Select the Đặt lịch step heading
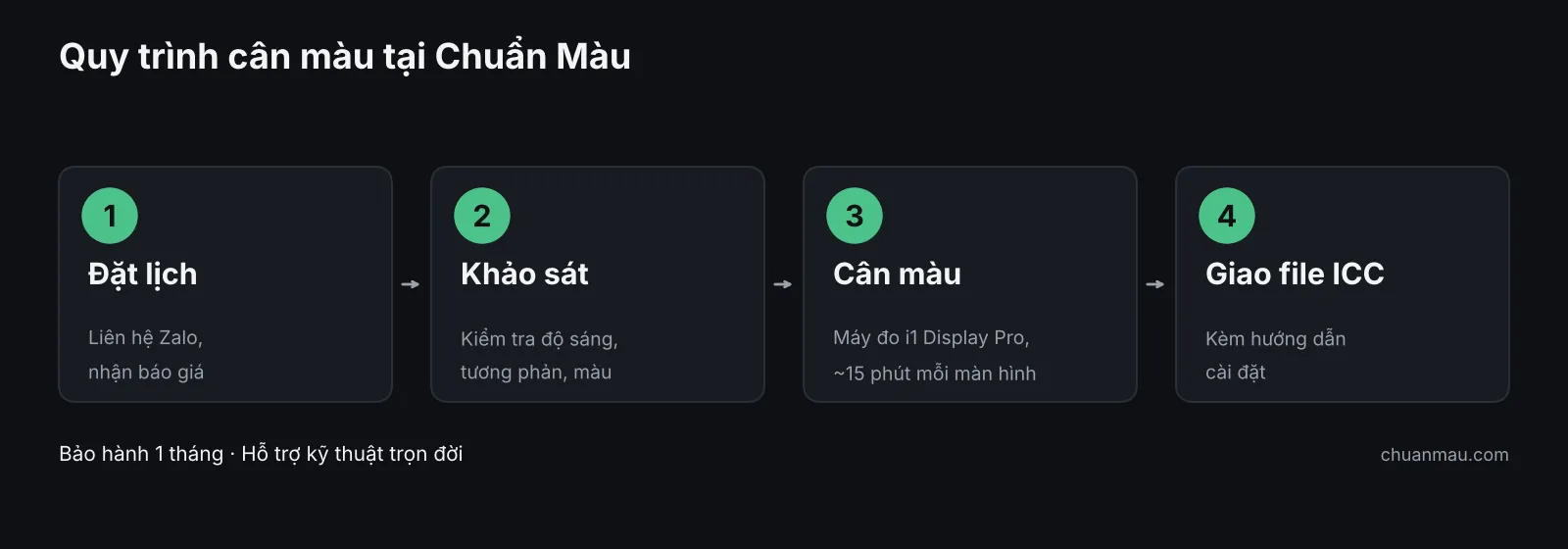 point(143,274)
